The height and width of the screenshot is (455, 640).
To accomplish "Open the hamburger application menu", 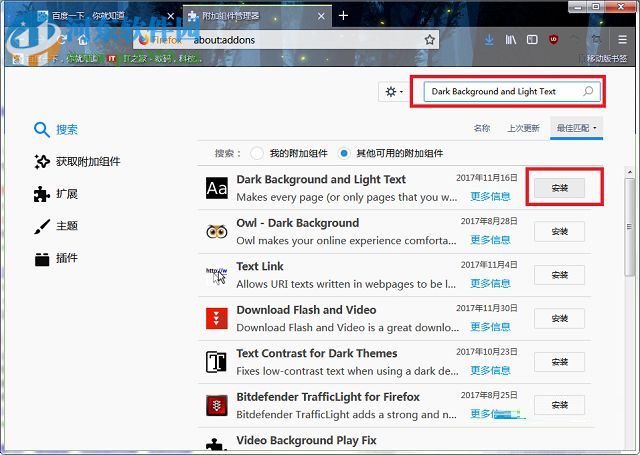I will (622, 40).
